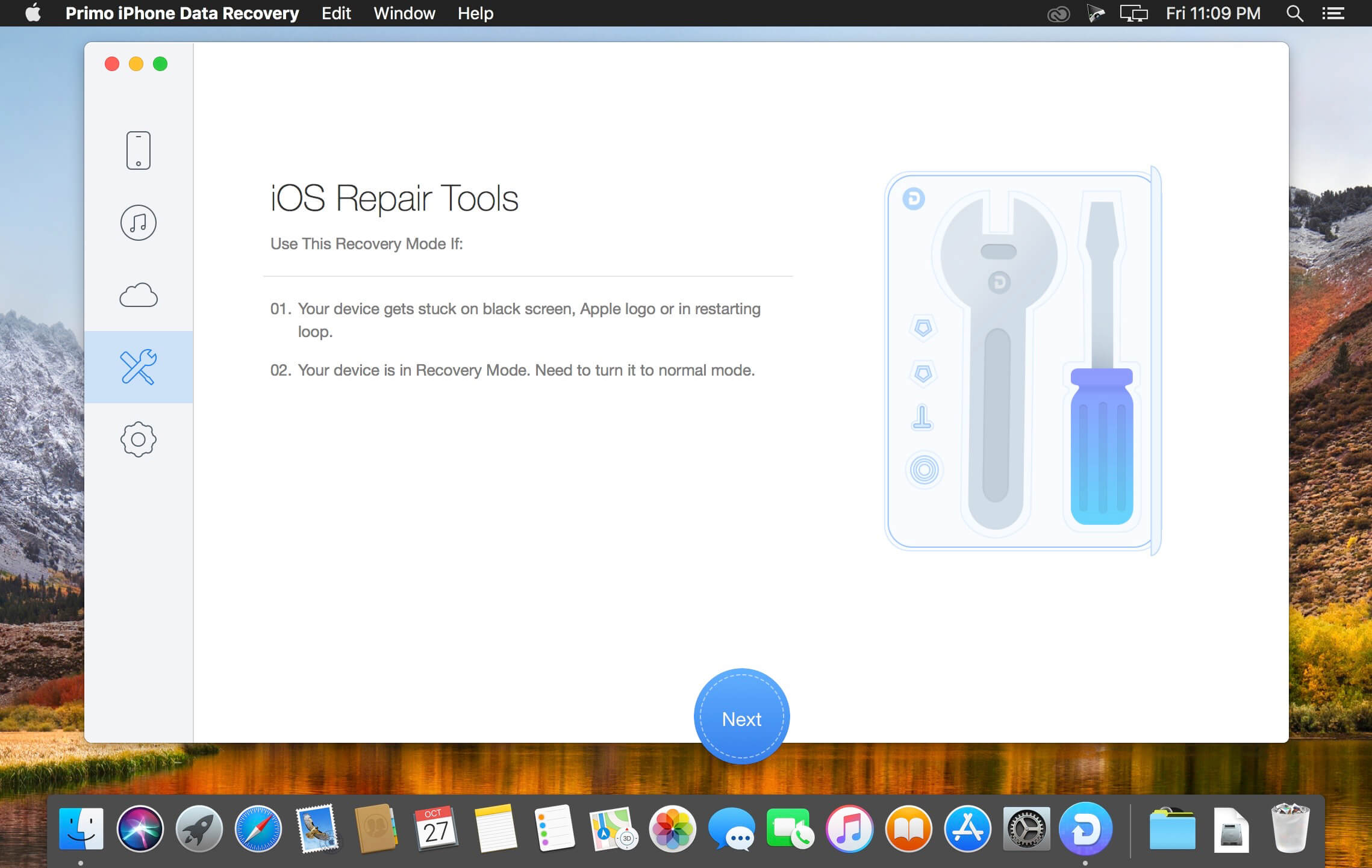Open Spotlight search in the menu bar
Screen dimensions: 1372x868
1294,13
